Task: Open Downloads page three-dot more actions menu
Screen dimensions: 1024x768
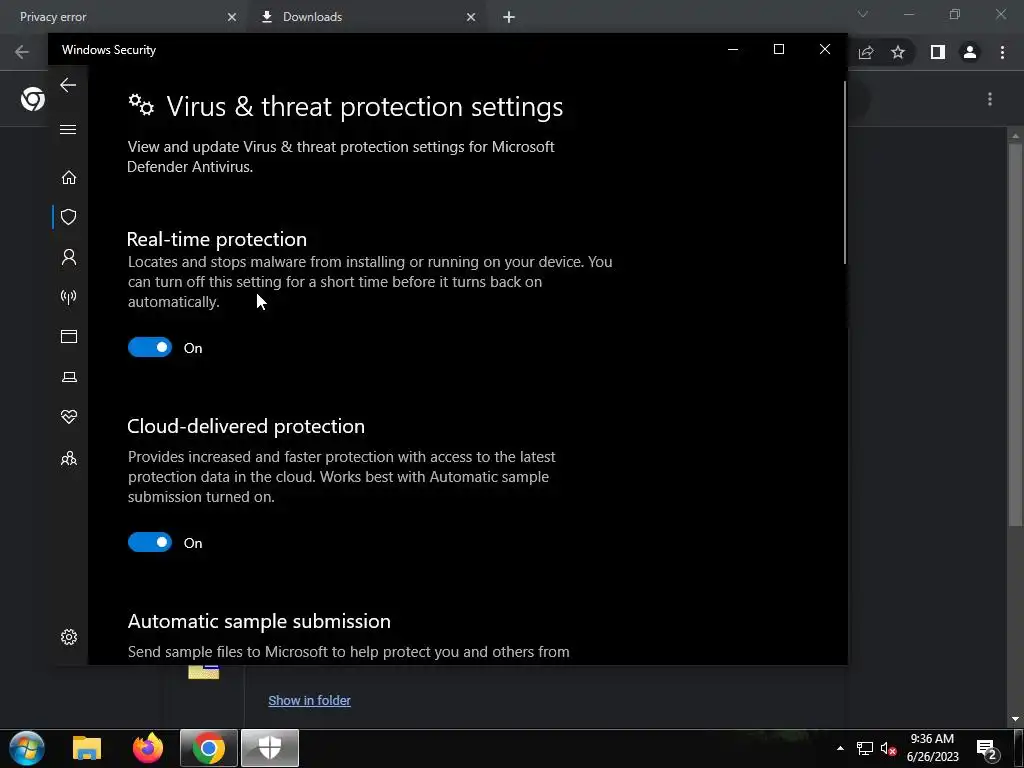Action: coord(990,99)
